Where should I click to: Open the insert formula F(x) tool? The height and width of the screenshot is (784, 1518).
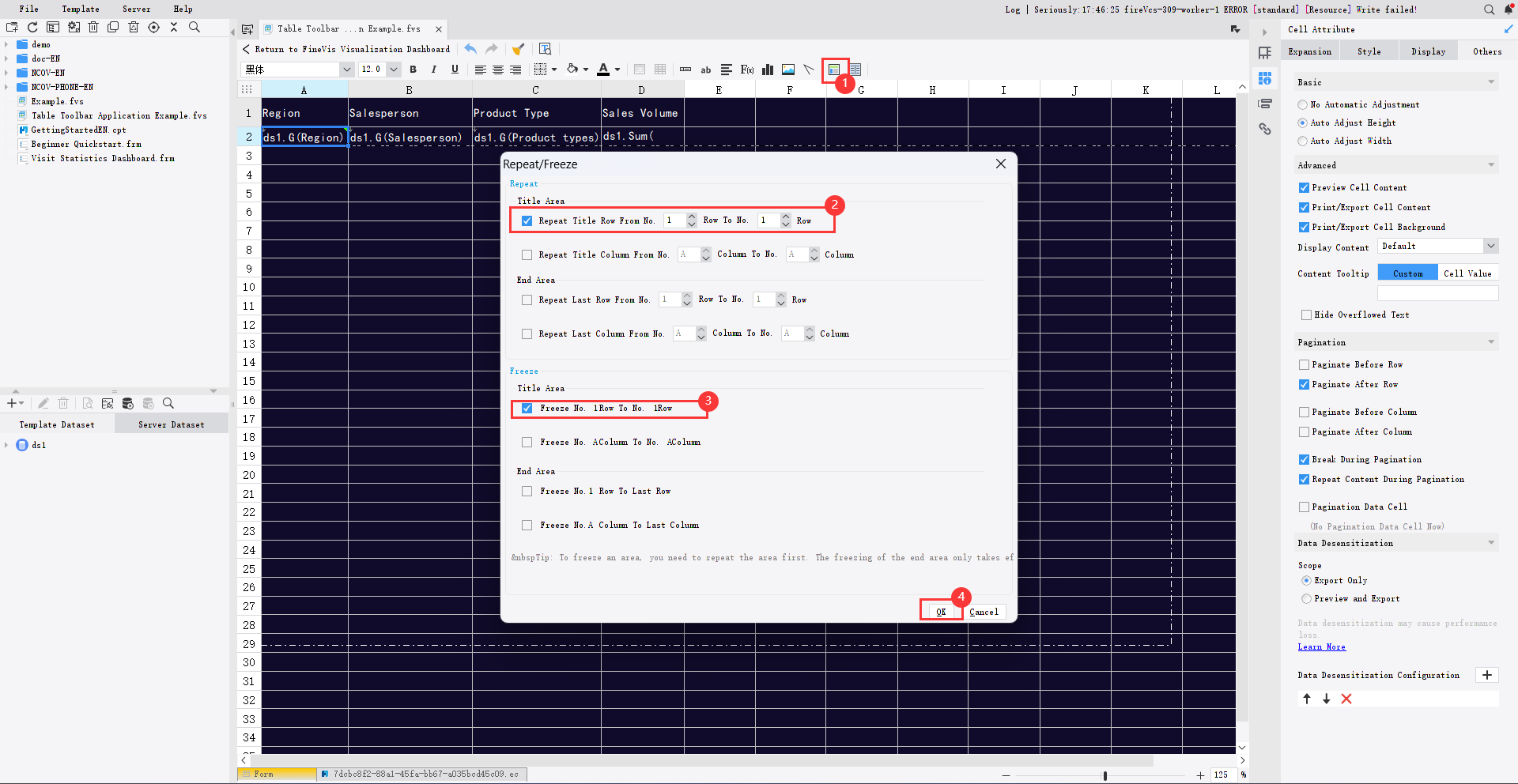pyautogui.click(x=746, y=70)
